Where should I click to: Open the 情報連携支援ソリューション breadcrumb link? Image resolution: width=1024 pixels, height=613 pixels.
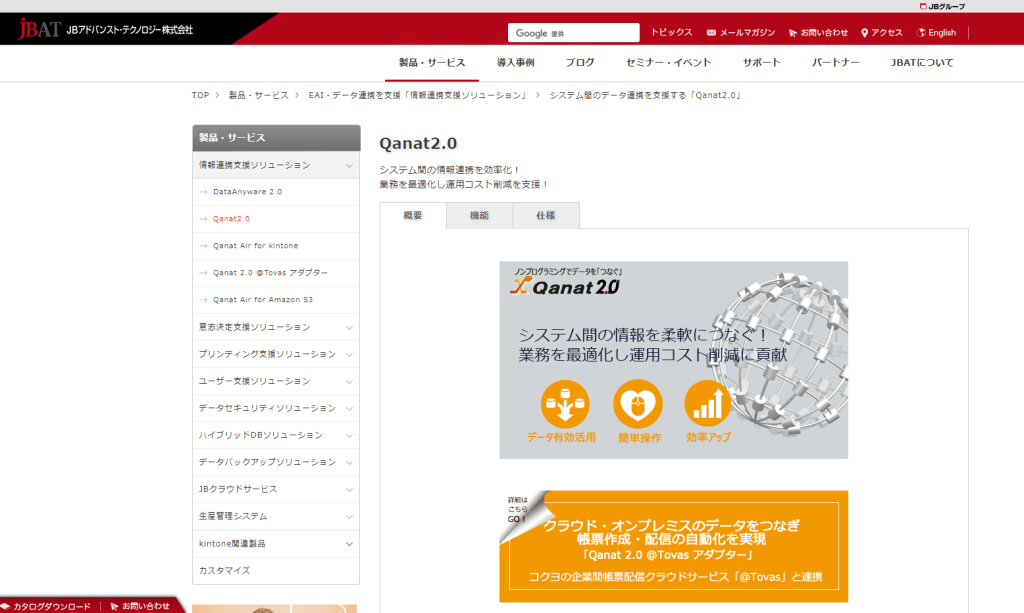point(418,95)
